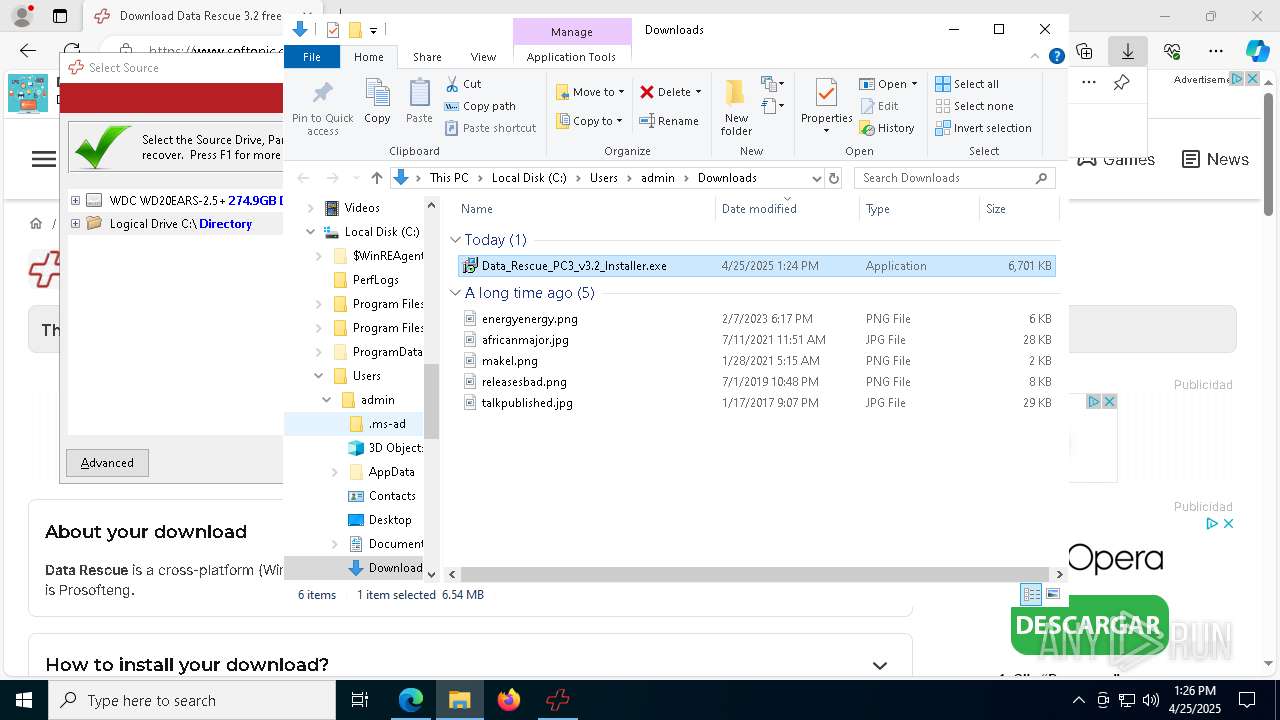Viewport: 1280px width, 720px height.
Task: Open the Windows Start menu
Action: 24,700
